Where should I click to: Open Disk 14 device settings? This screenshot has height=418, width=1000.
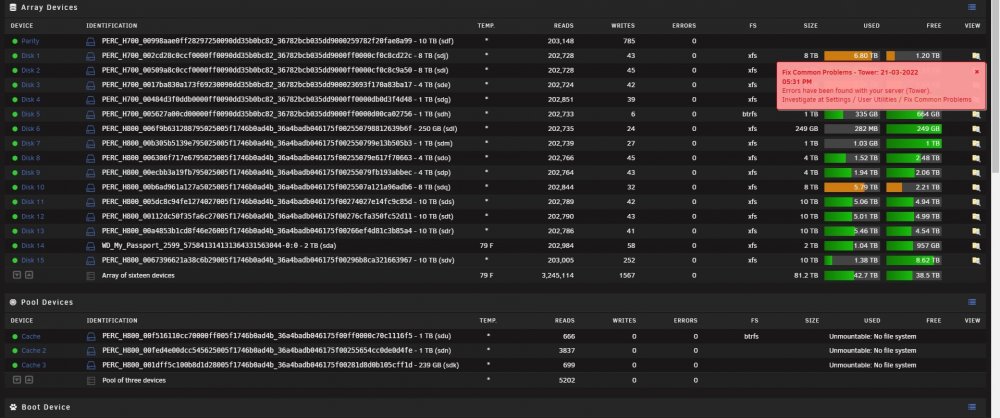click(33, 246)
